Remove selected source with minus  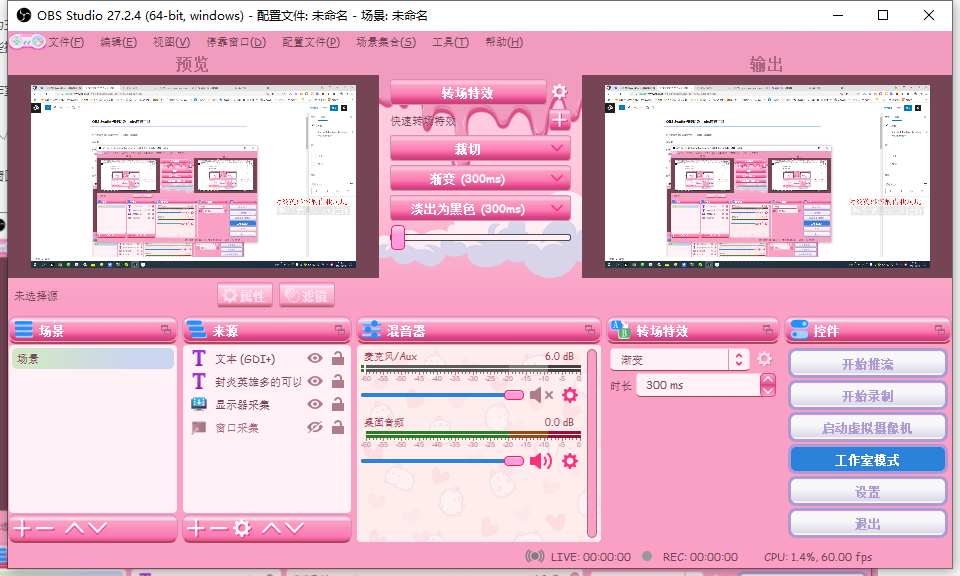click(218, 528)
